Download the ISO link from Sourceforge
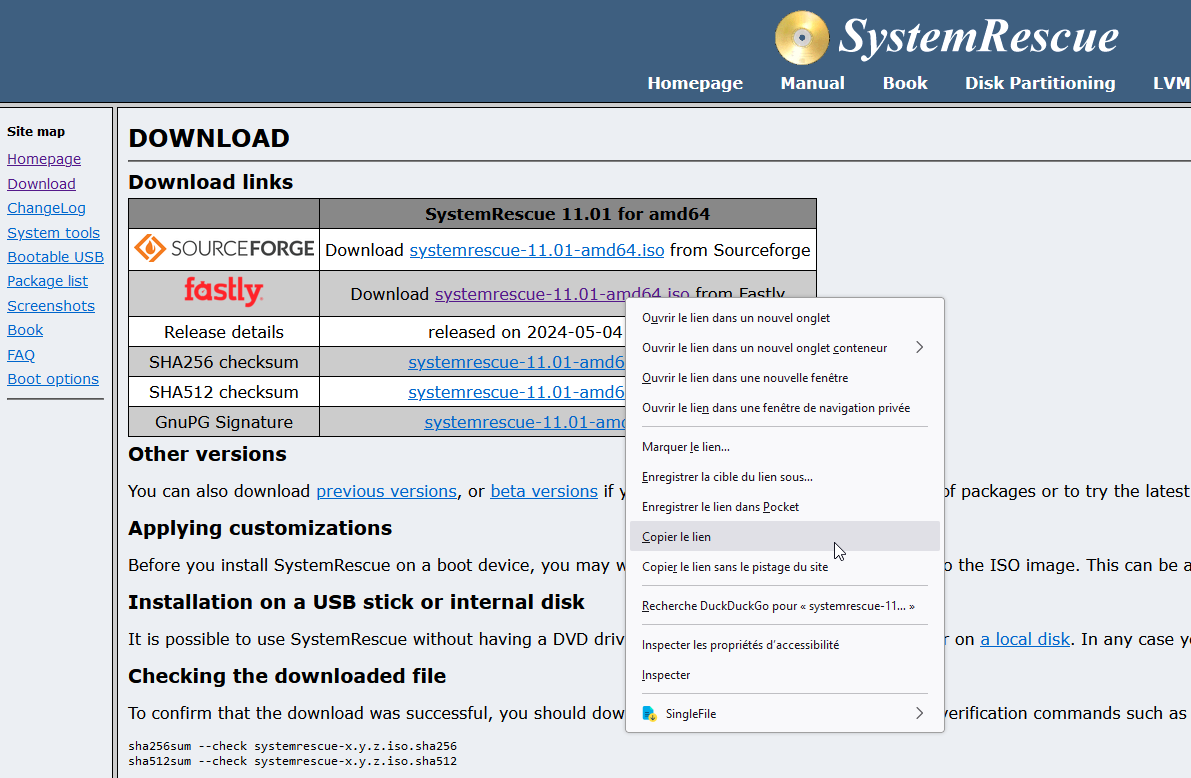The image size is (1191, 778). 536,250
